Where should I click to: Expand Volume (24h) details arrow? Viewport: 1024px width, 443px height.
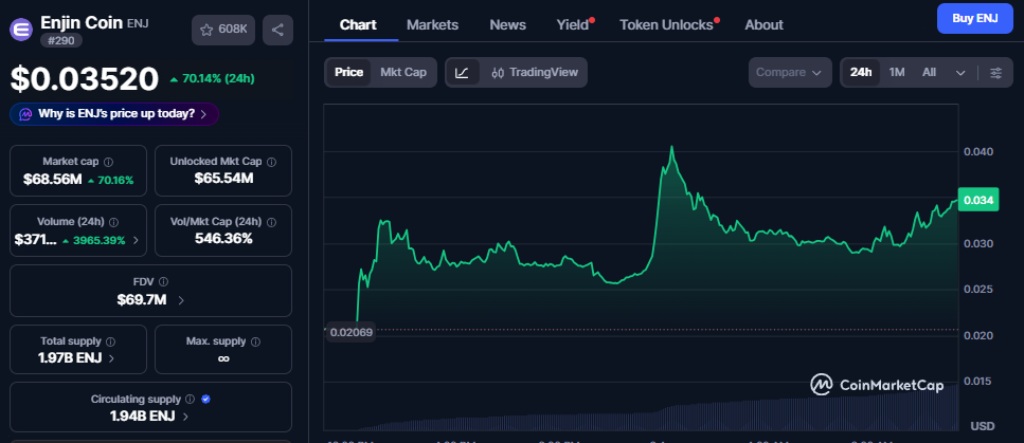point(136,240)
